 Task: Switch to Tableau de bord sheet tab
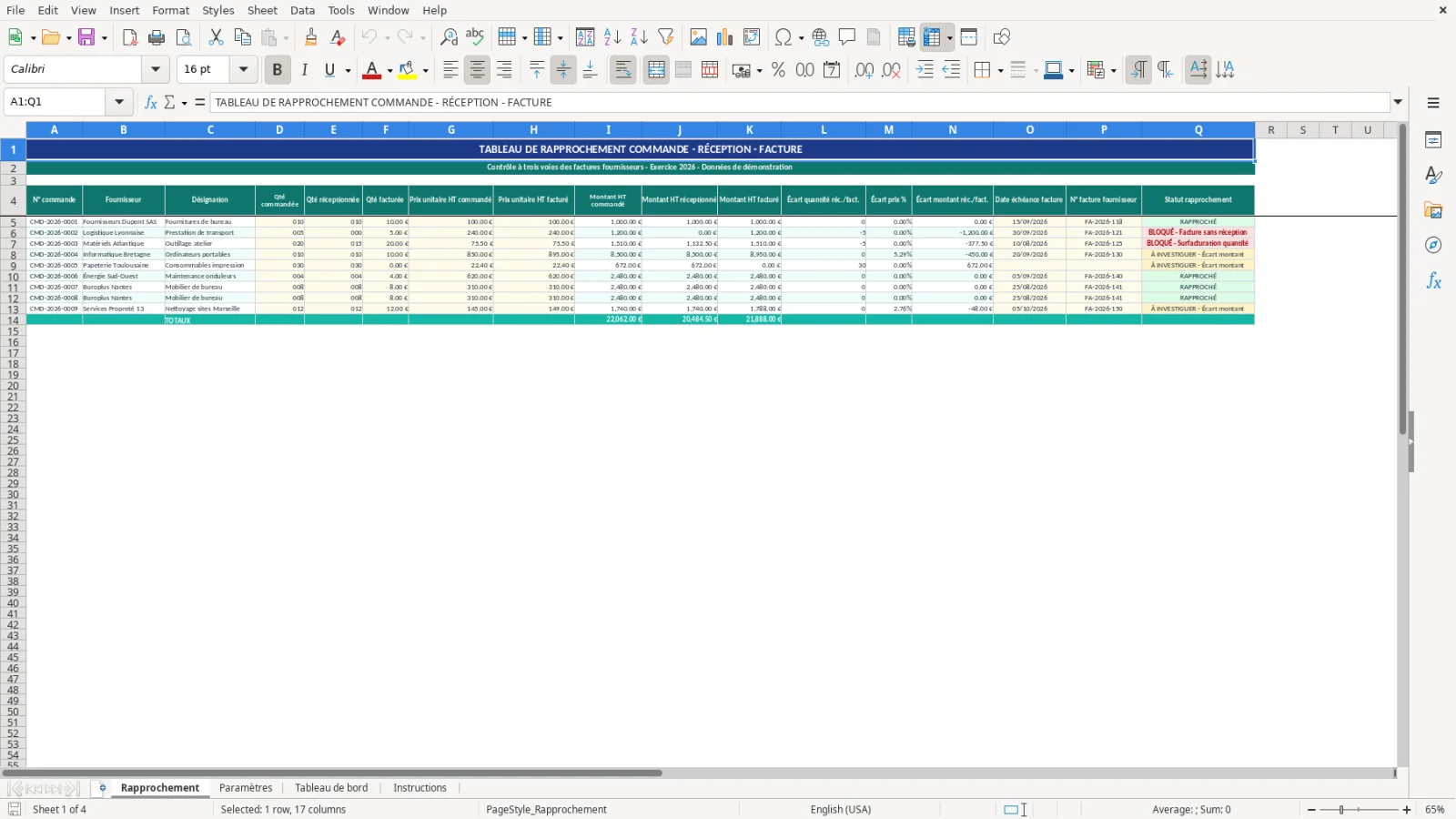[x=331, y=788]
